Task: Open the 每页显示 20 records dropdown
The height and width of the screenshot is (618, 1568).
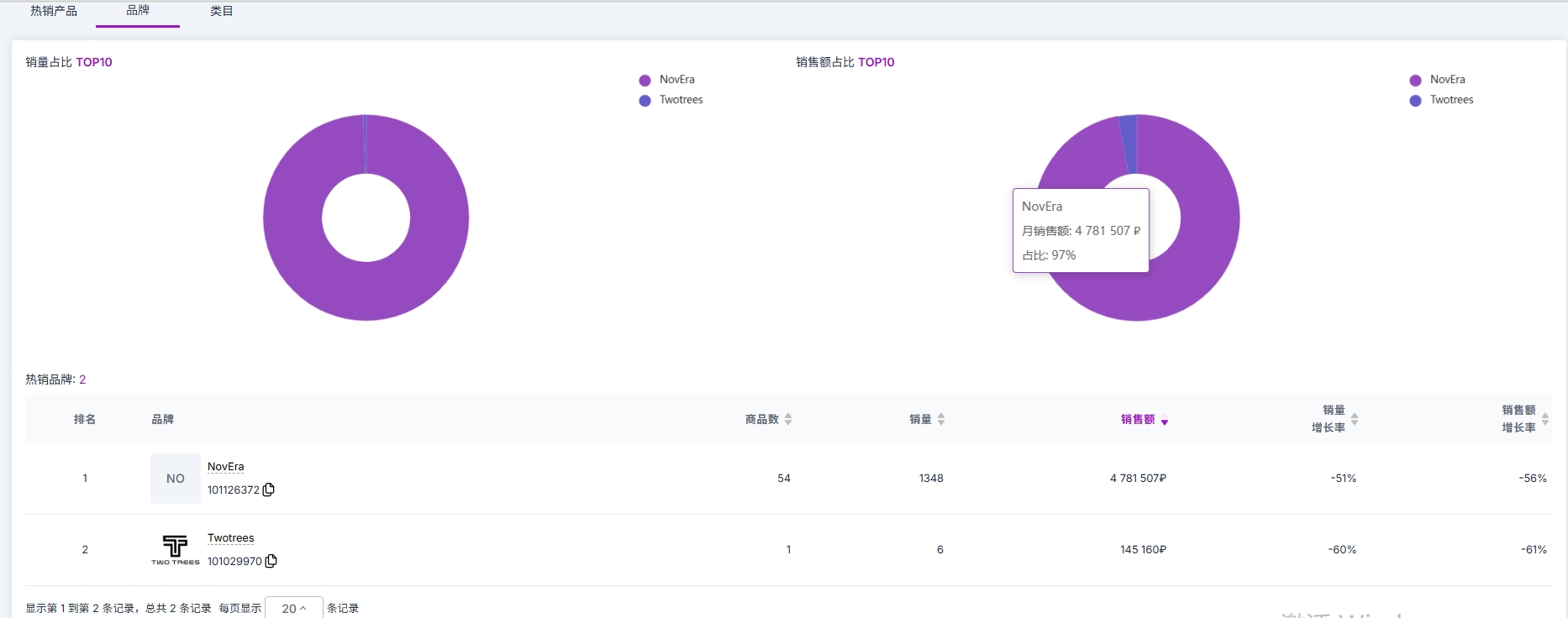Action: [x=294, y=608]
